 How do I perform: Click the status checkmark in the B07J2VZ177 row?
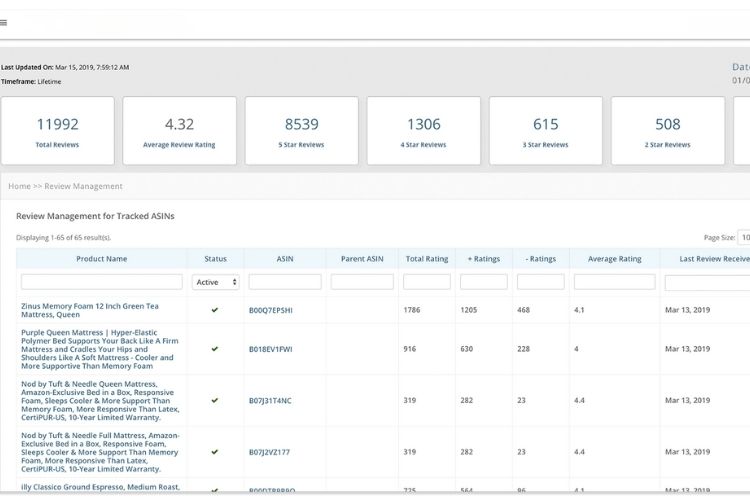(215, 452)
